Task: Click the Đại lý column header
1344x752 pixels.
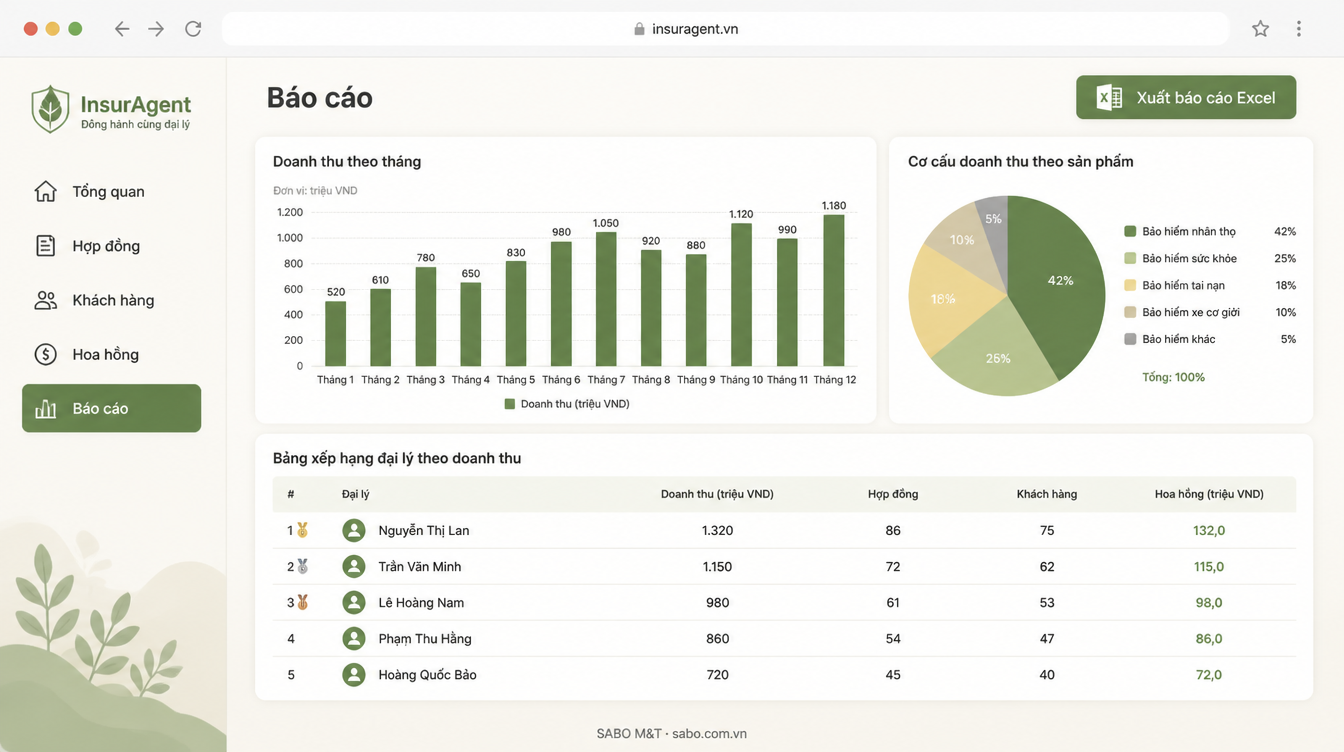Action: [356, 494]
